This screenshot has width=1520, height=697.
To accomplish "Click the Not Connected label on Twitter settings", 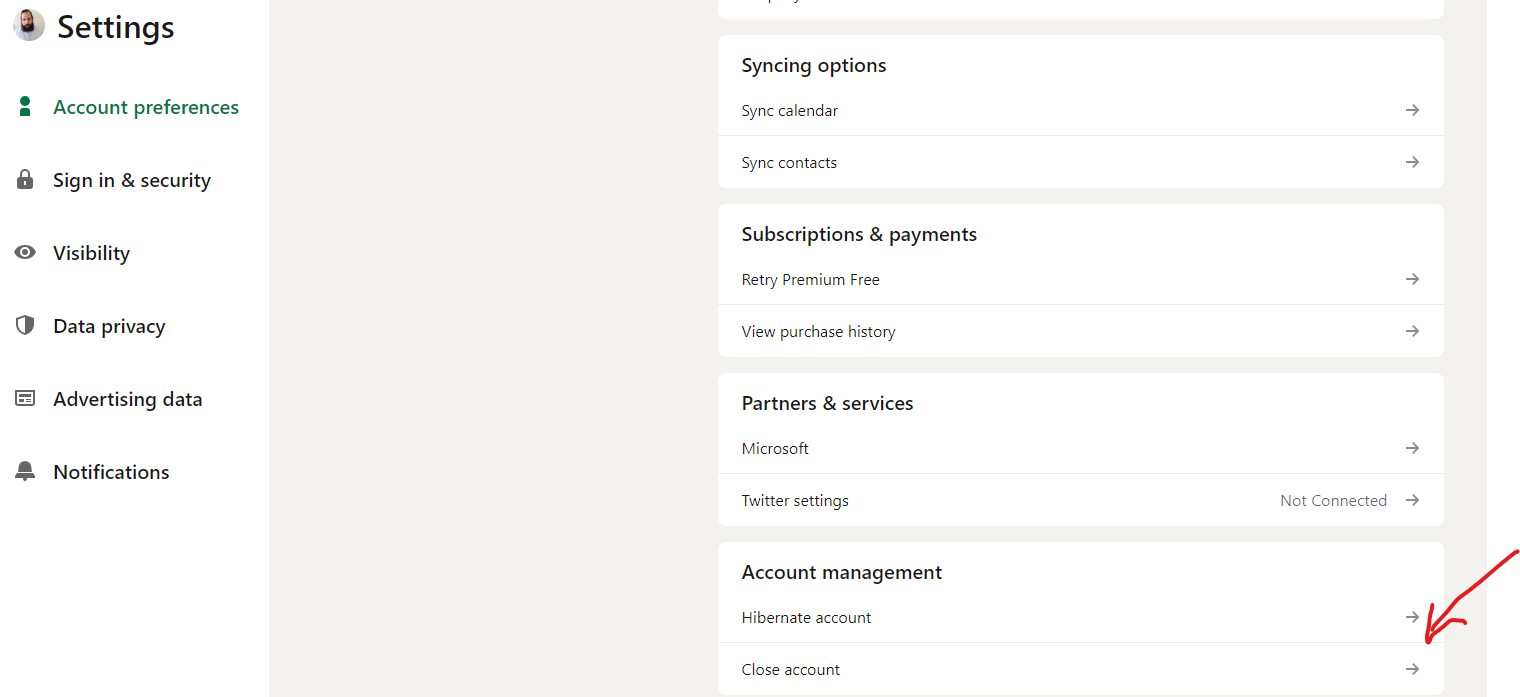I will (x=1334, y=500).
